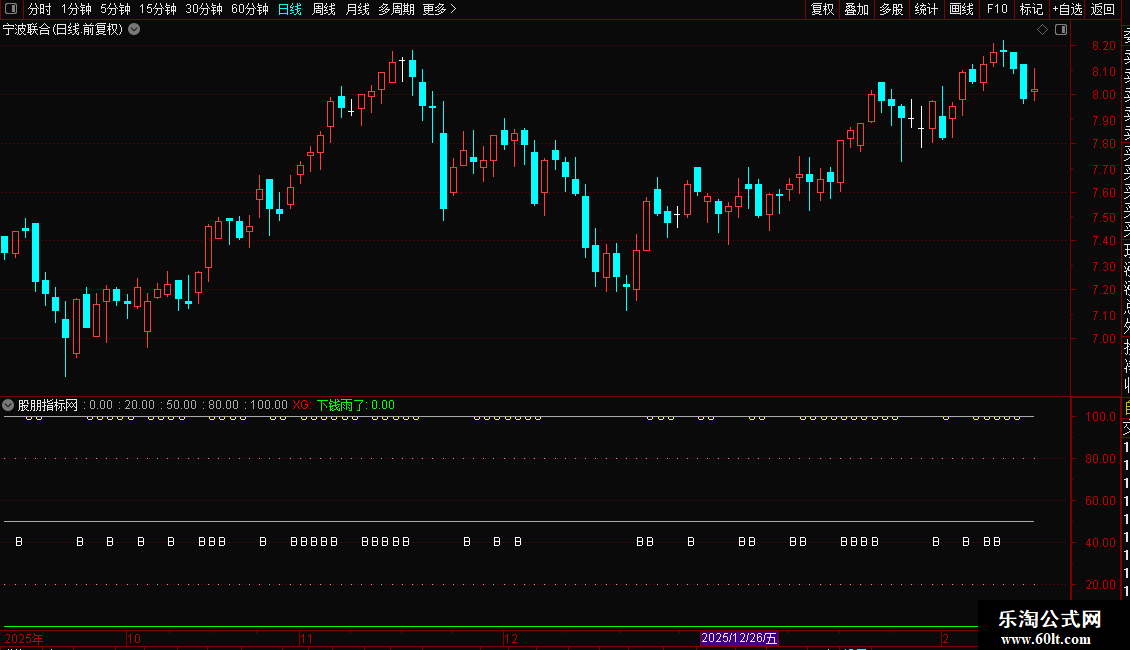Click the diamond icon at chart top-right
The image size is (1130, 650).
[1042, 30]
